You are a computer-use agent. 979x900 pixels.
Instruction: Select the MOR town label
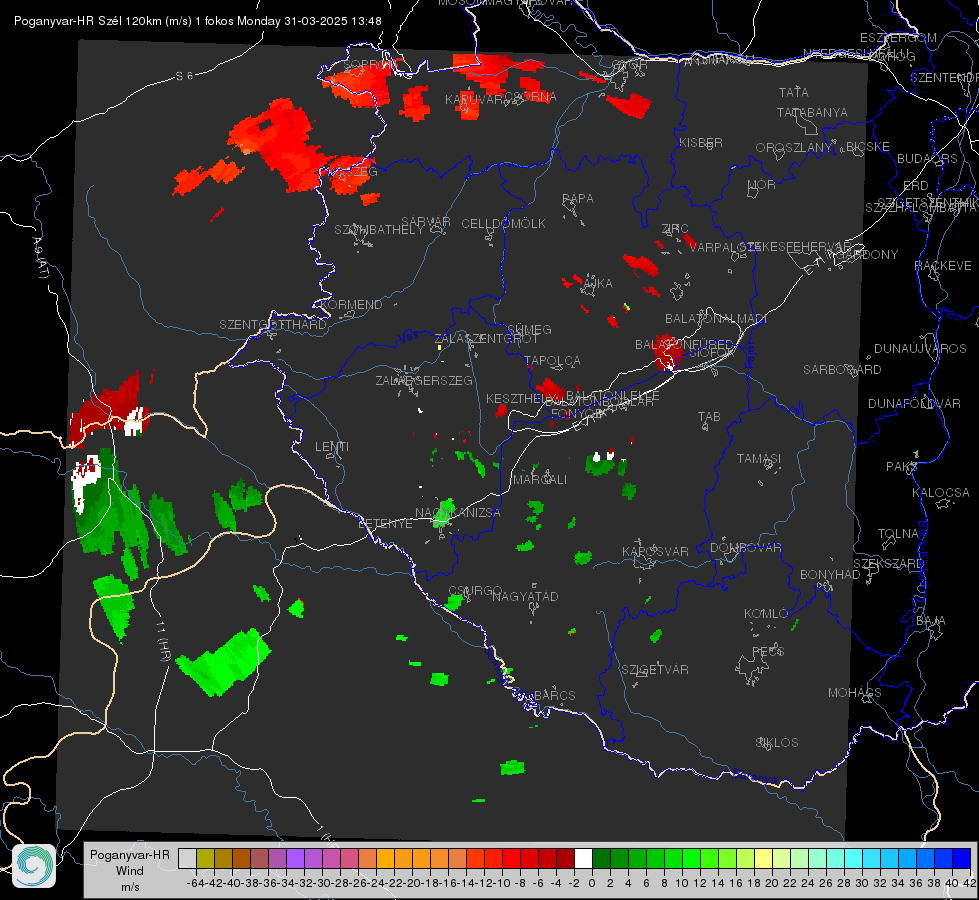click(x=762, y=185)
